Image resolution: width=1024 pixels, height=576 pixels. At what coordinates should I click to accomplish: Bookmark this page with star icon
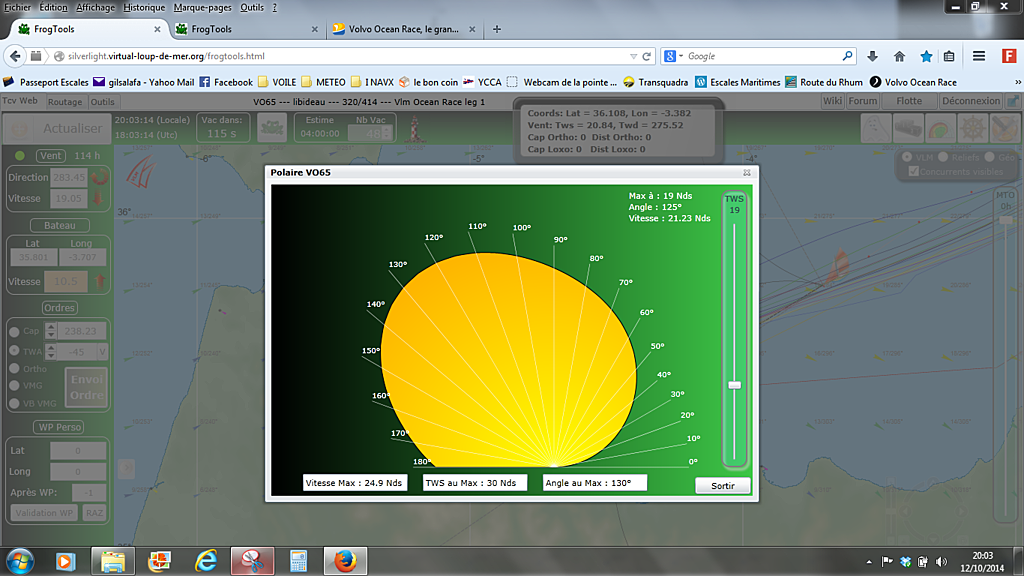pos(926,56)
